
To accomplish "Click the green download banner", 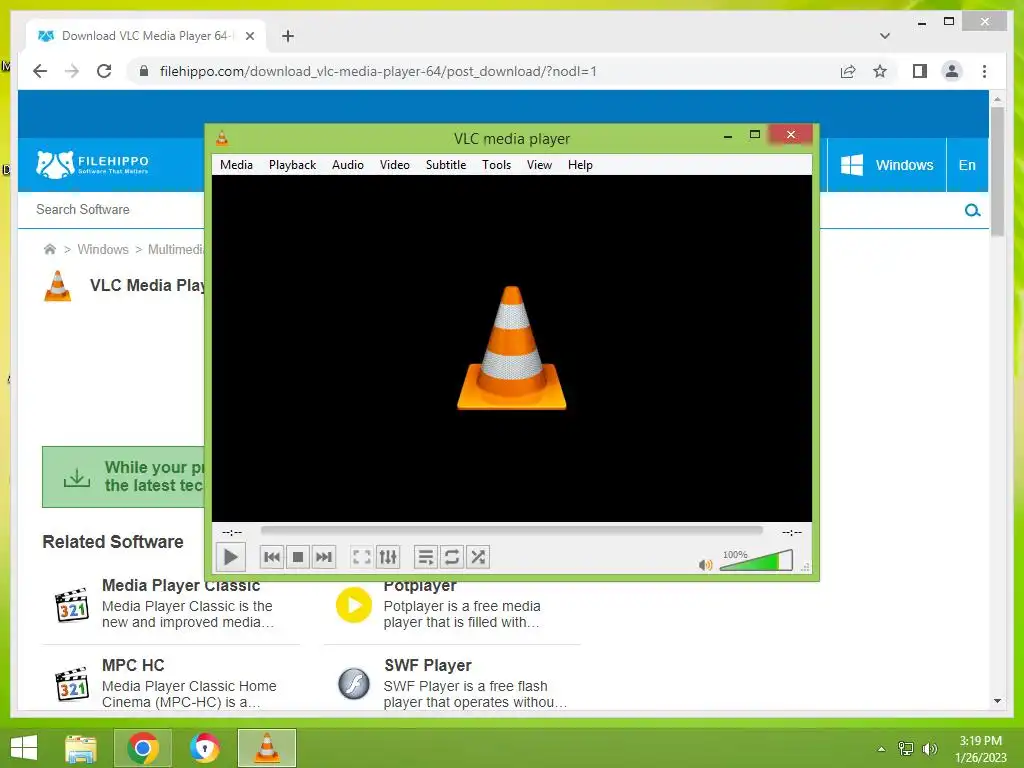I will (123, 477).
